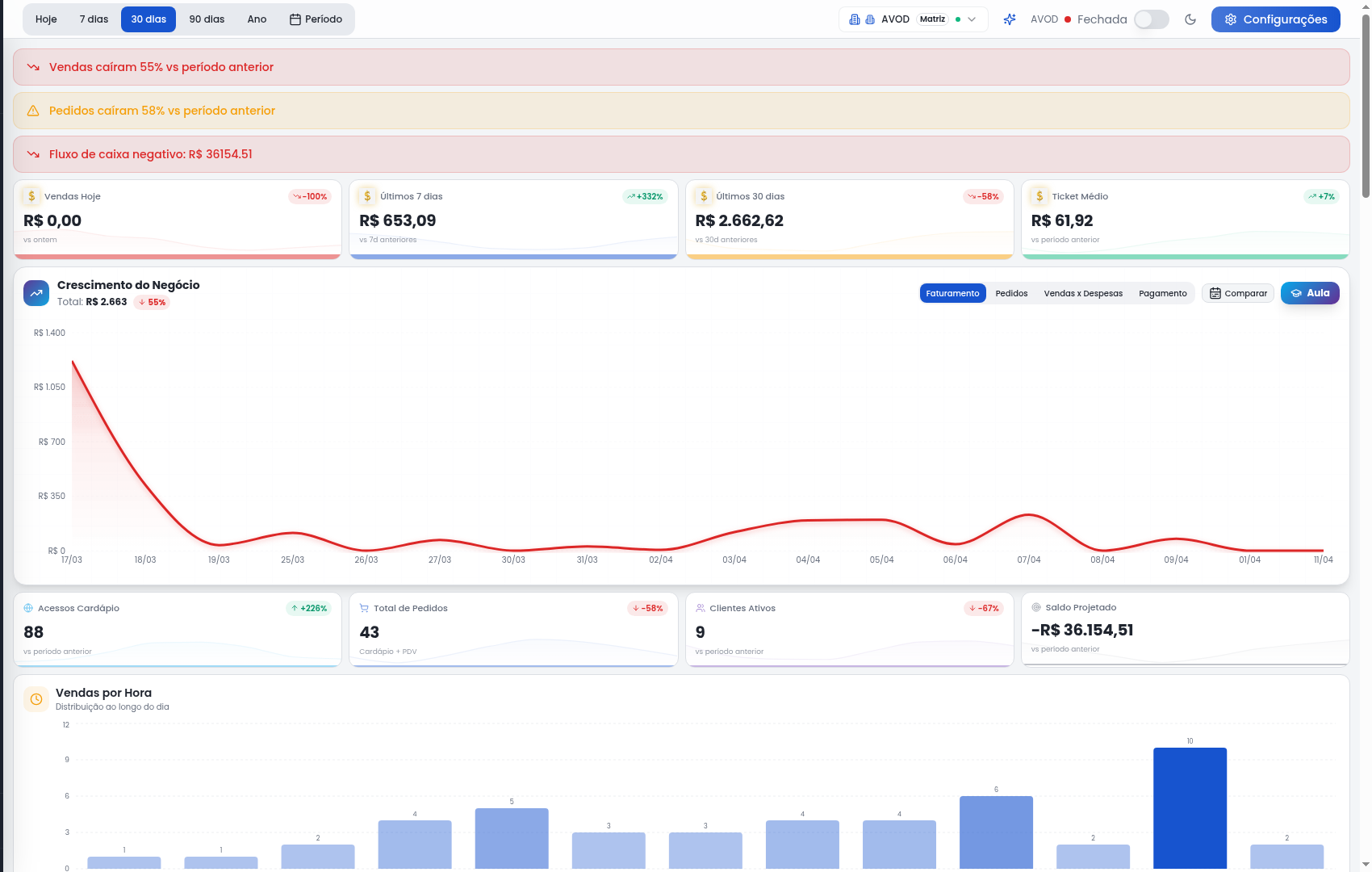Select the 90 dias time range
This screenshot has width=1372, height=872.
[x=207, y=19]
